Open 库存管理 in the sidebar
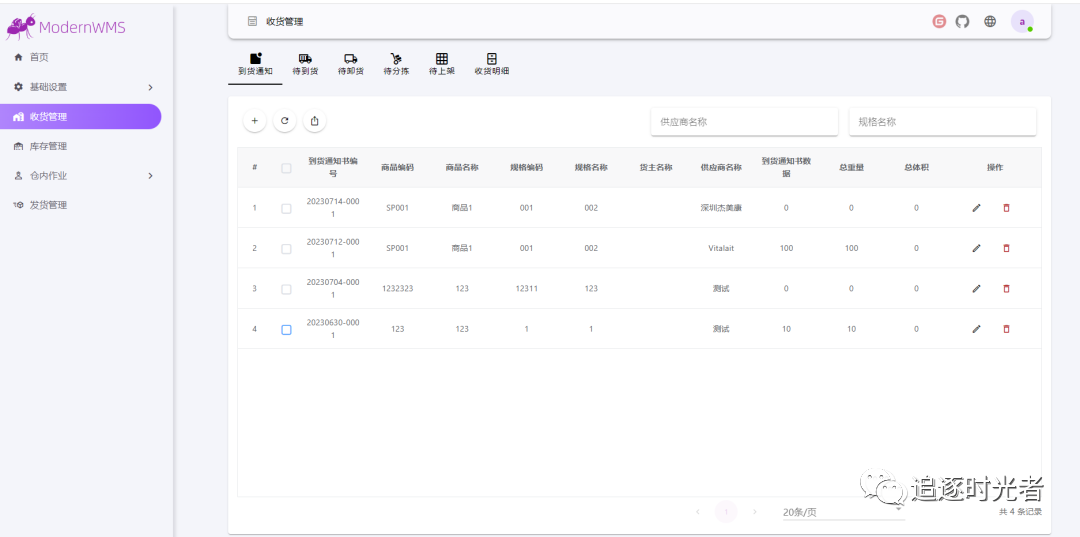 (48, 146)
